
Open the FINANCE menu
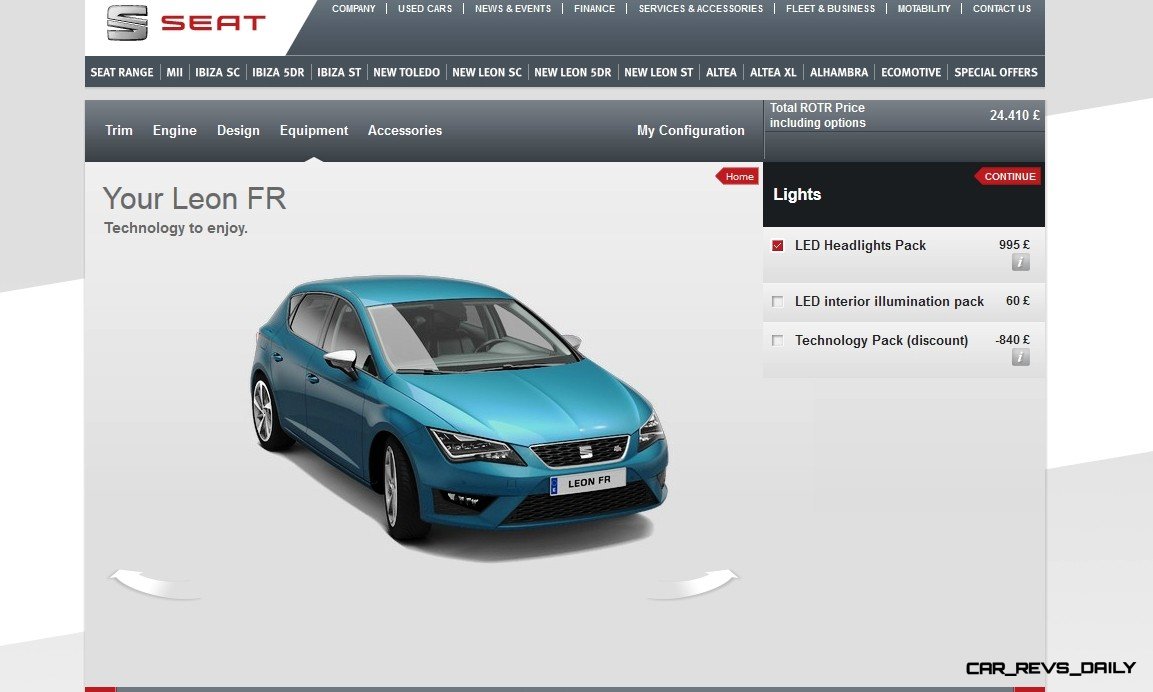tap(594, 9)
